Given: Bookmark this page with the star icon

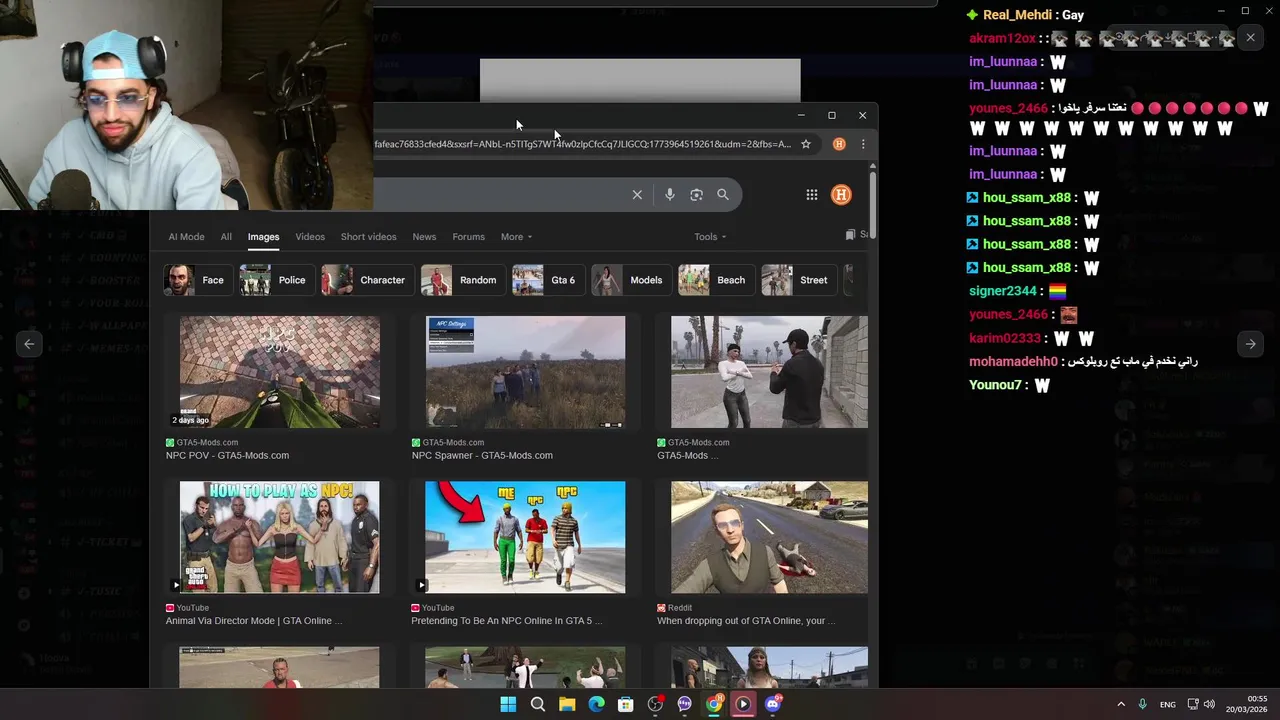Looking at the screenshot, I should click(806, 144).
